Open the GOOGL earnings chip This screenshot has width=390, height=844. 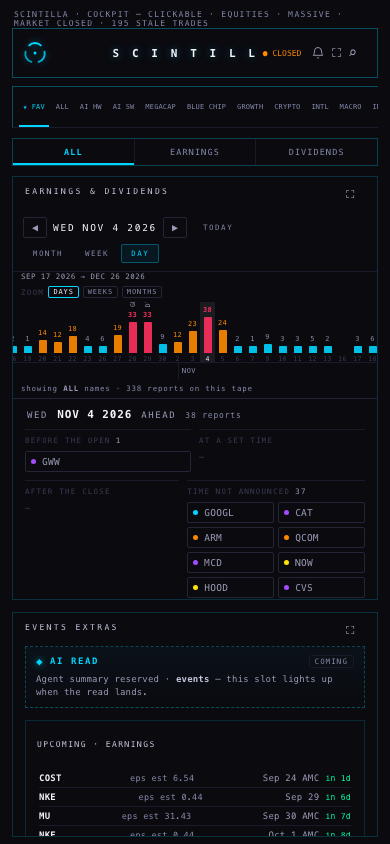(230, 512)
